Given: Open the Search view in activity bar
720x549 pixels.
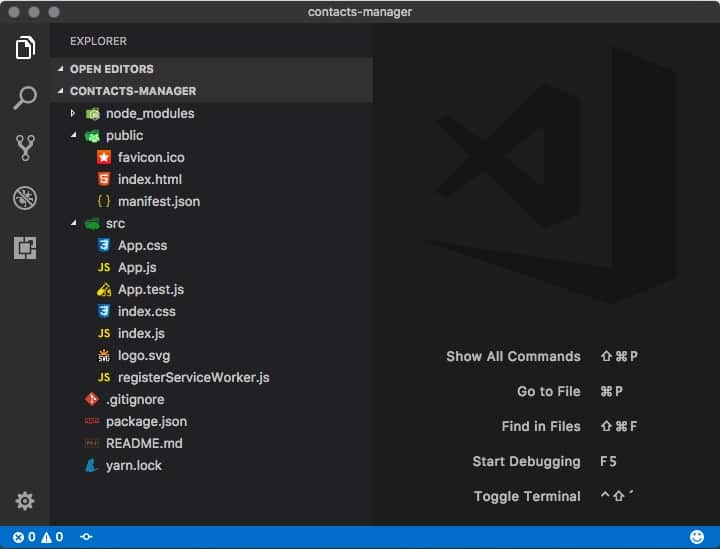Looking at the screenshot, I should (25, 97).
